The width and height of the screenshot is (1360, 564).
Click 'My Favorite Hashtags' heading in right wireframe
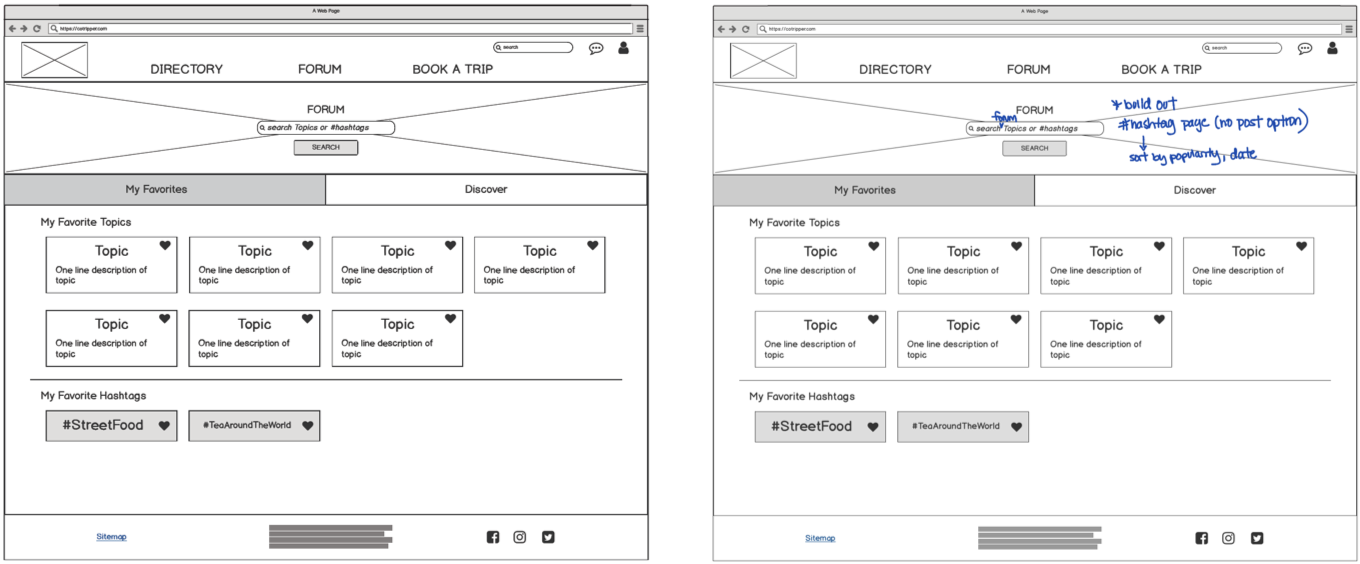click(802, 397)
